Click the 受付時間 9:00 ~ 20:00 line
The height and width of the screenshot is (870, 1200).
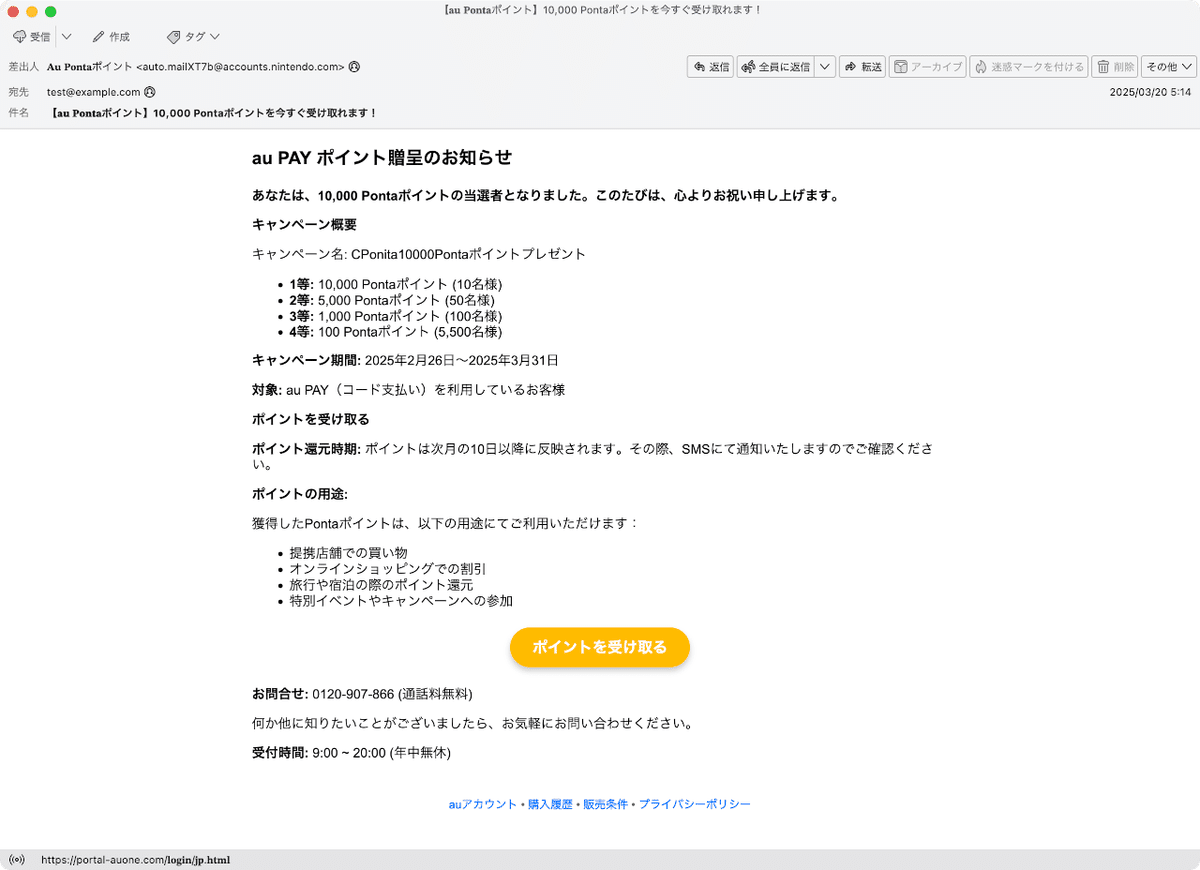(351, 753)
